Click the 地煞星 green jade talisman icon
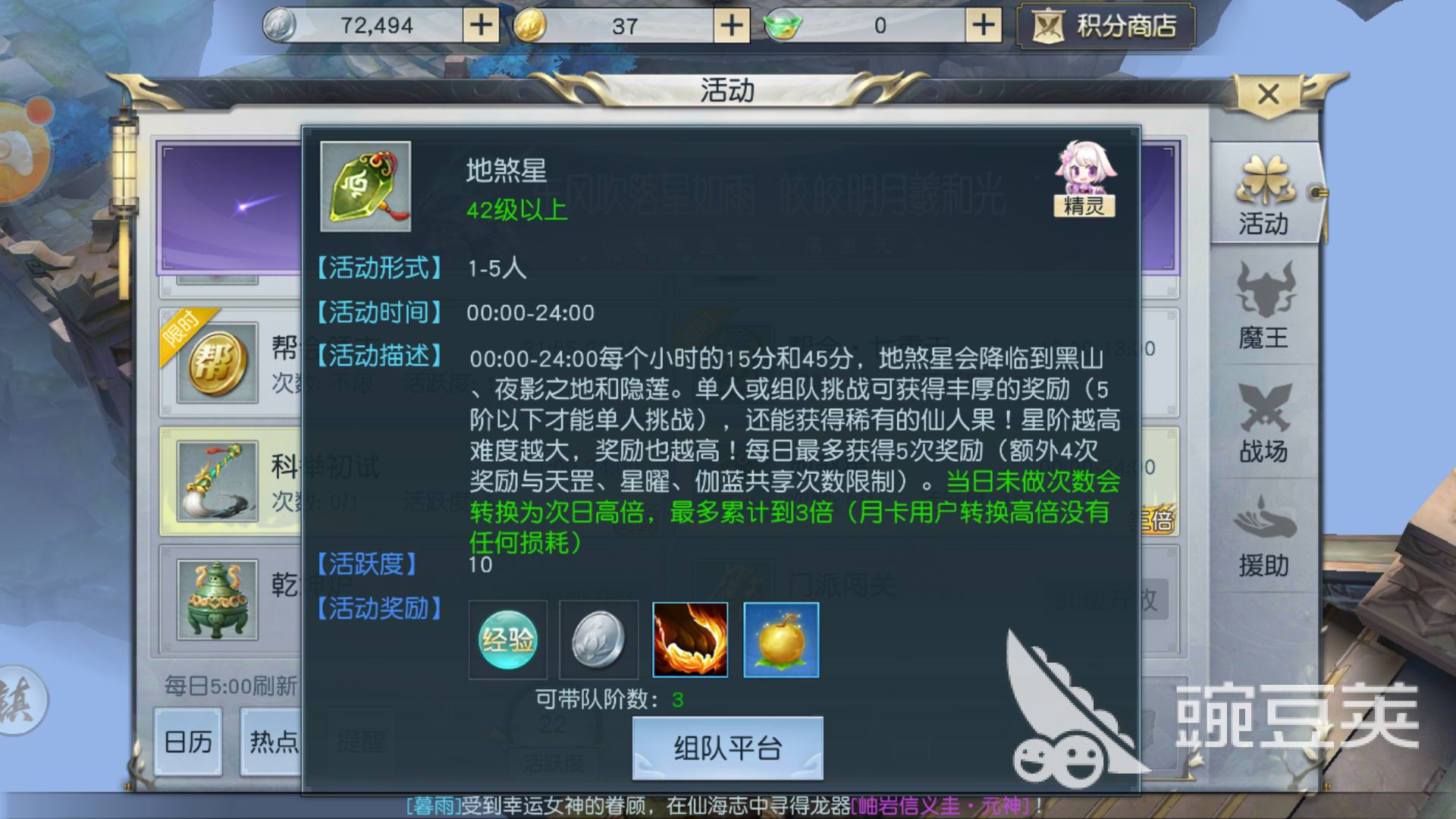Screen dimensions: 1456x819 coord(366,187)
